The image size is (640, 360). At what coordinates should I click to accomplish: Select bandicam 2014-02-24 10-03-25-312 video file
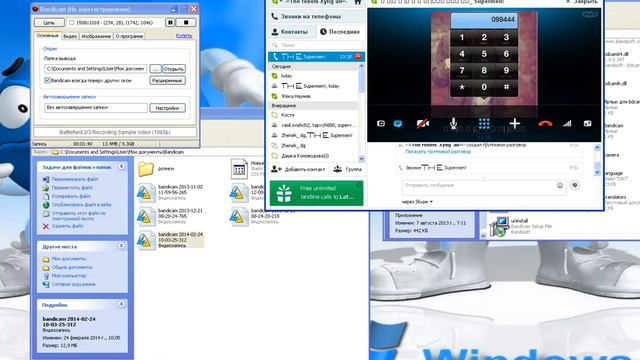click(x=171, y=240)
